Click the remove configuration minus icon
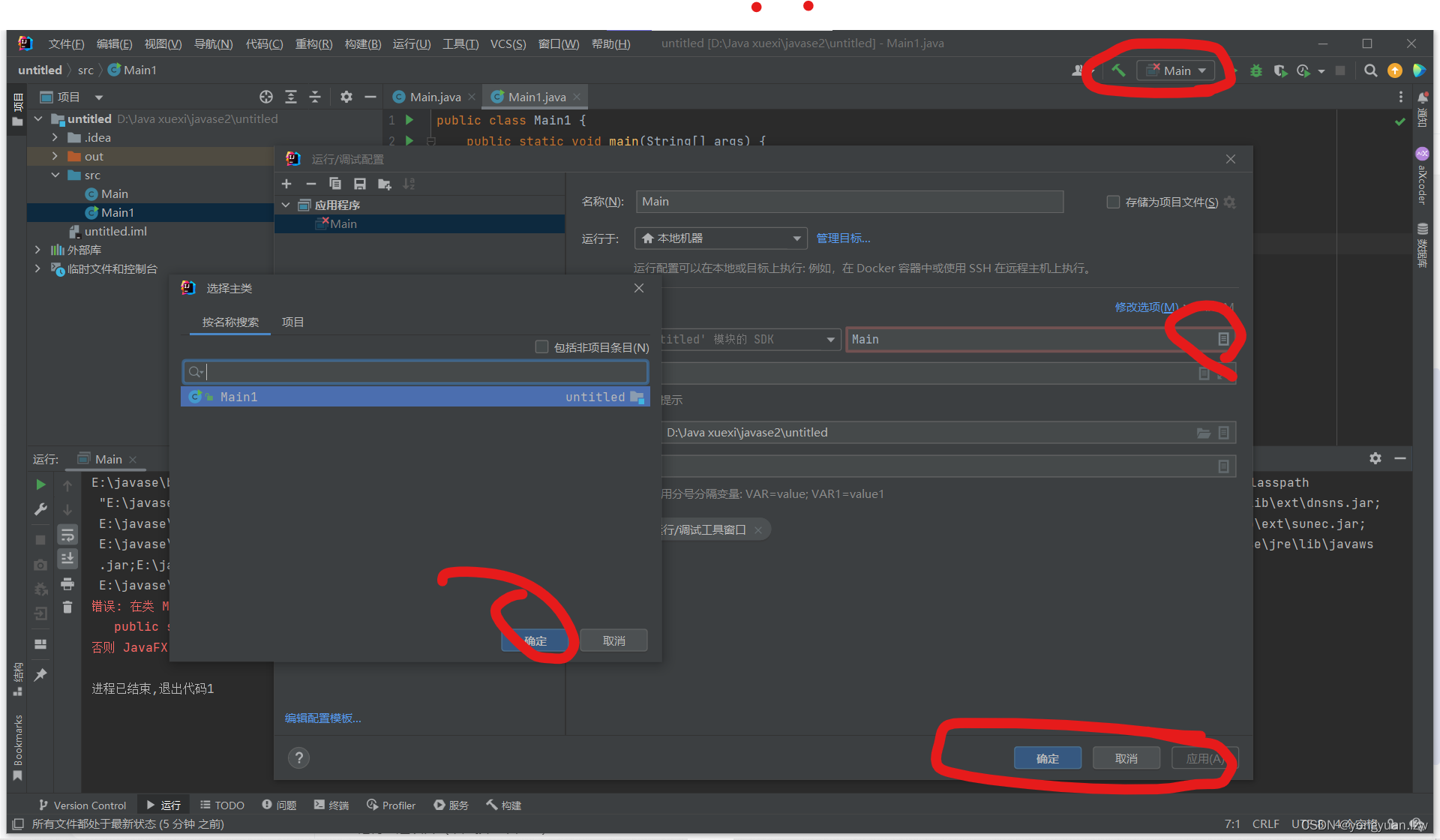This screenshot has width=1440, height=840. (x=310, y=184)
